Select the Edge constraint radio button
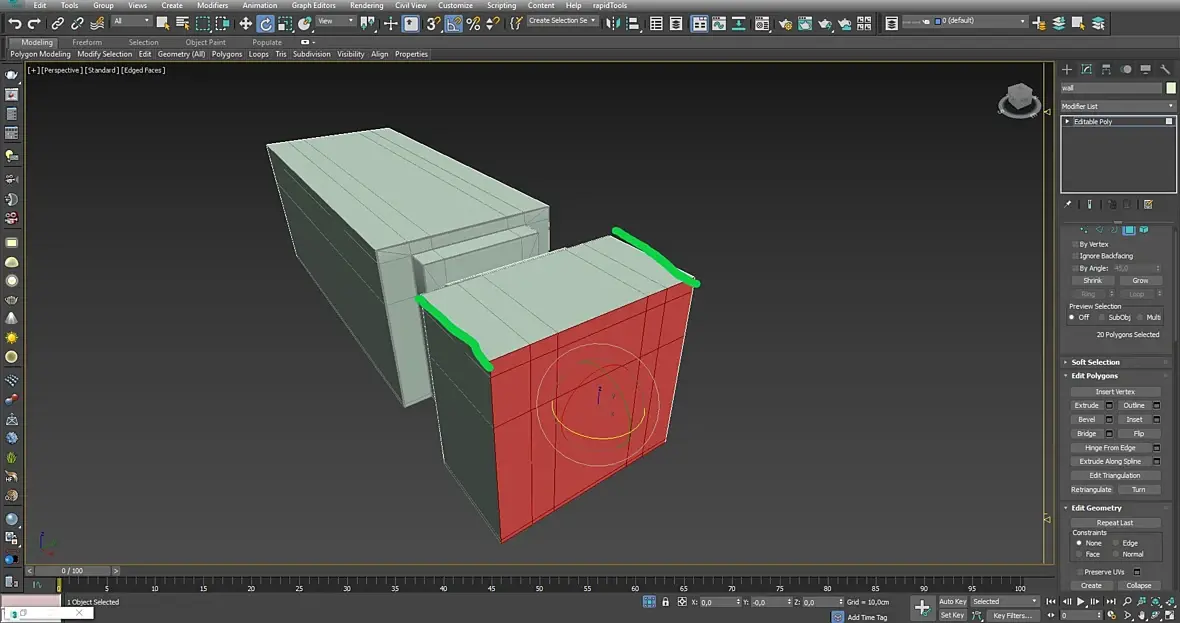Screen dimensions: 1180x623 click(1116, 543)
